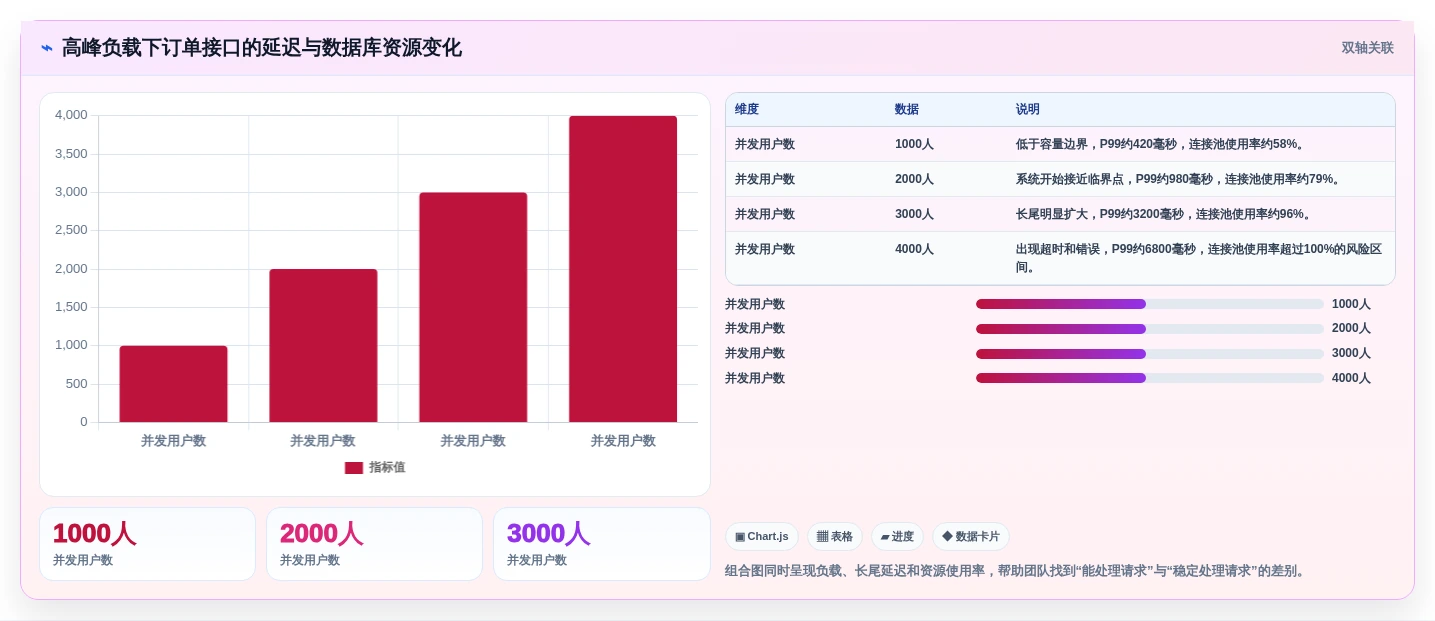This screenshot has height=621, width=1435.
Task: Click the 进度 chip
Action: tap(897, 537)
